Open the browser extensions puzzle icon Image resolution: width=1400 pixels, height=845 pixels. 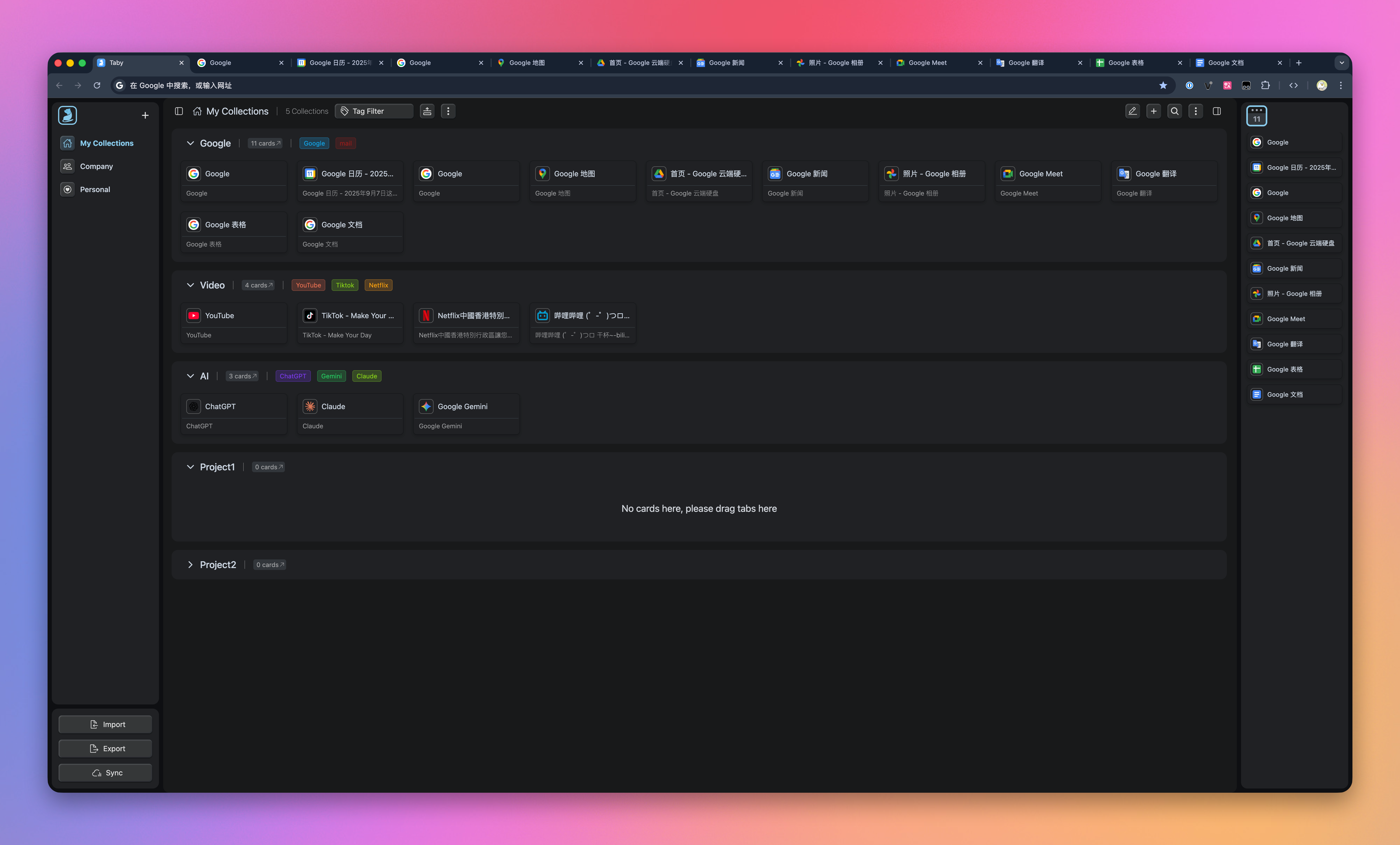(1265, 85)
